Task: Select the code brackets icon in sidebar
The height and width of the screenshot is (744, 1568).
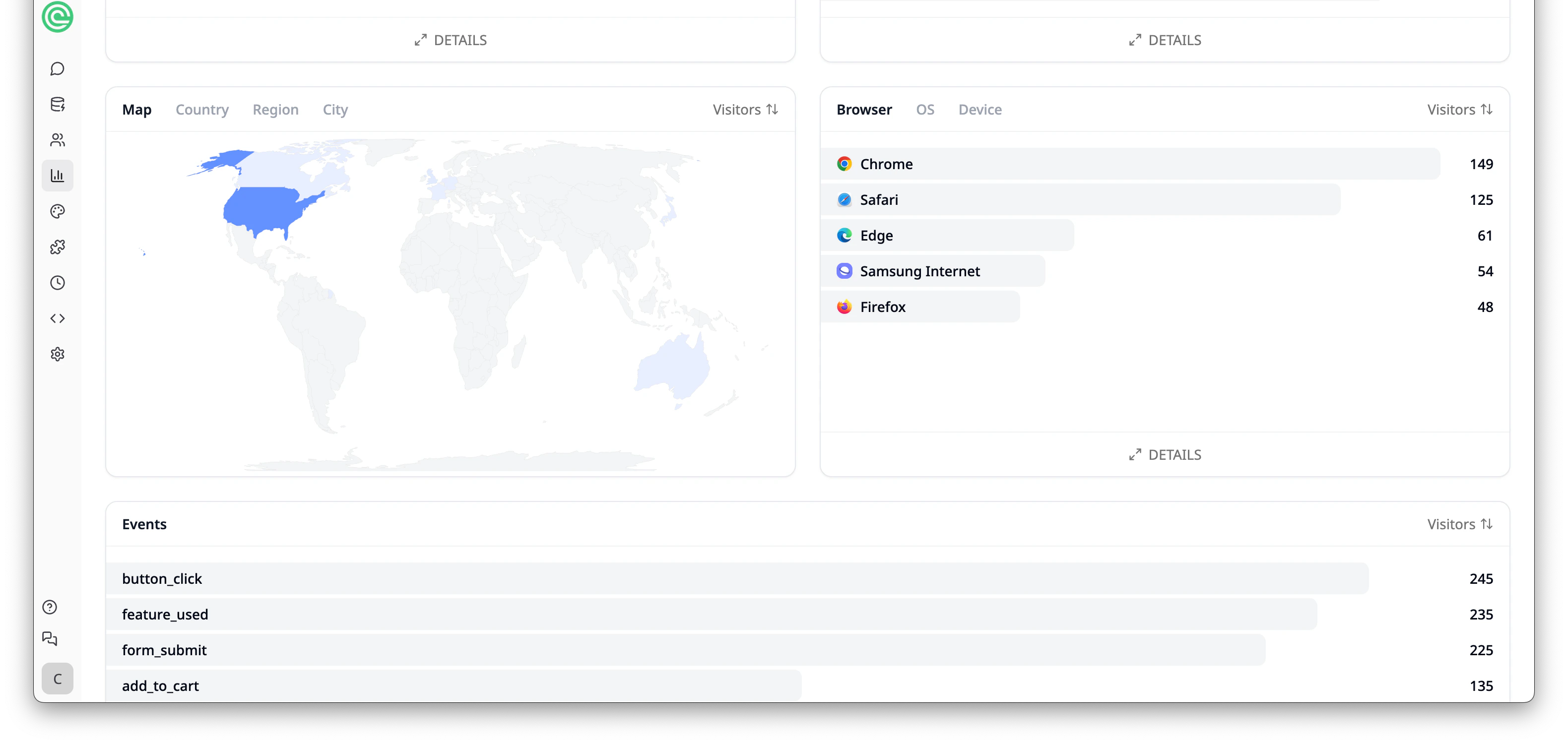Action: [x=57, y=318]
